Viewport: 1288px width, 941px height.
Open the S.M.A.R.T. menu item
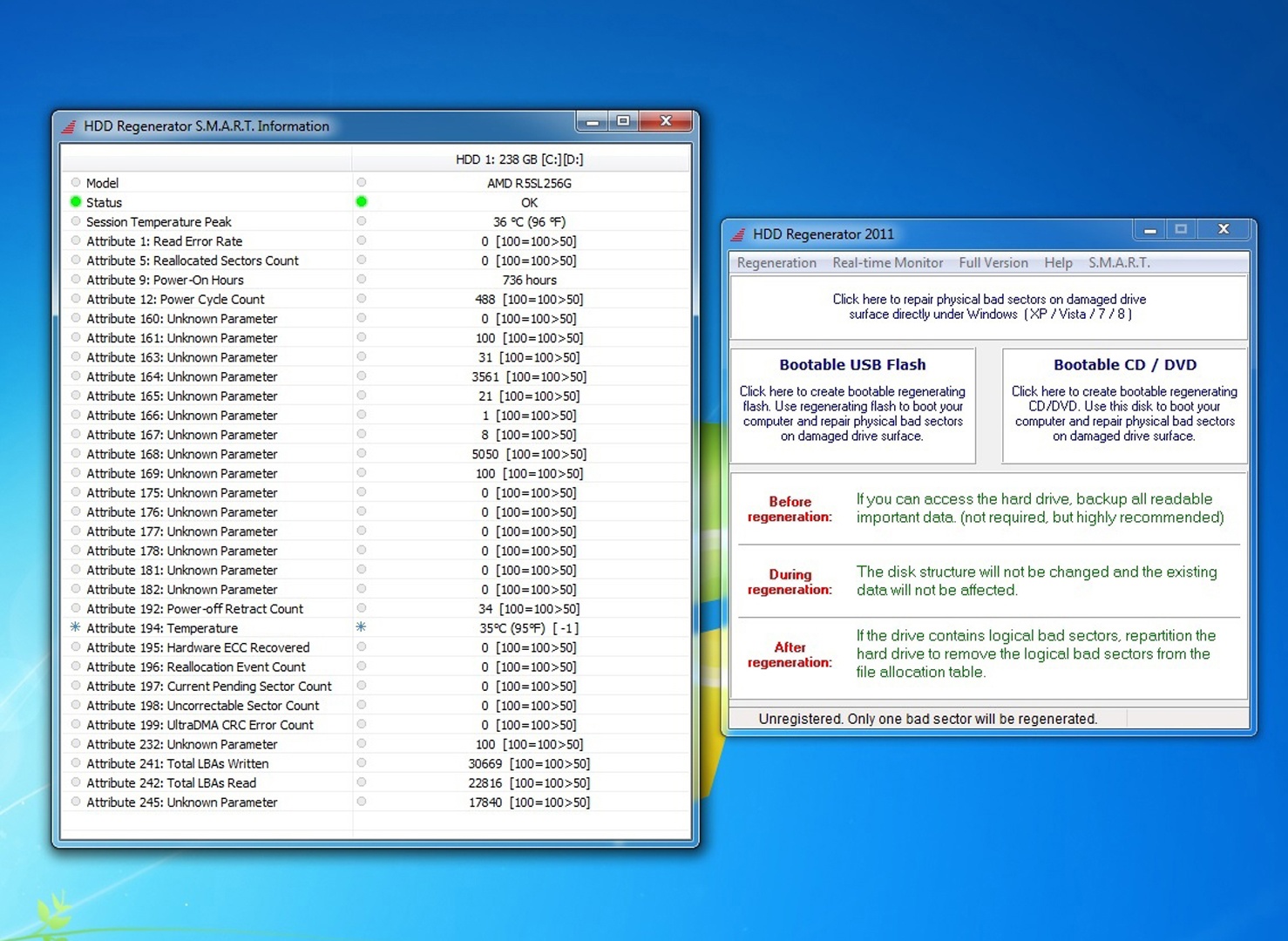tap(1119, 263)
